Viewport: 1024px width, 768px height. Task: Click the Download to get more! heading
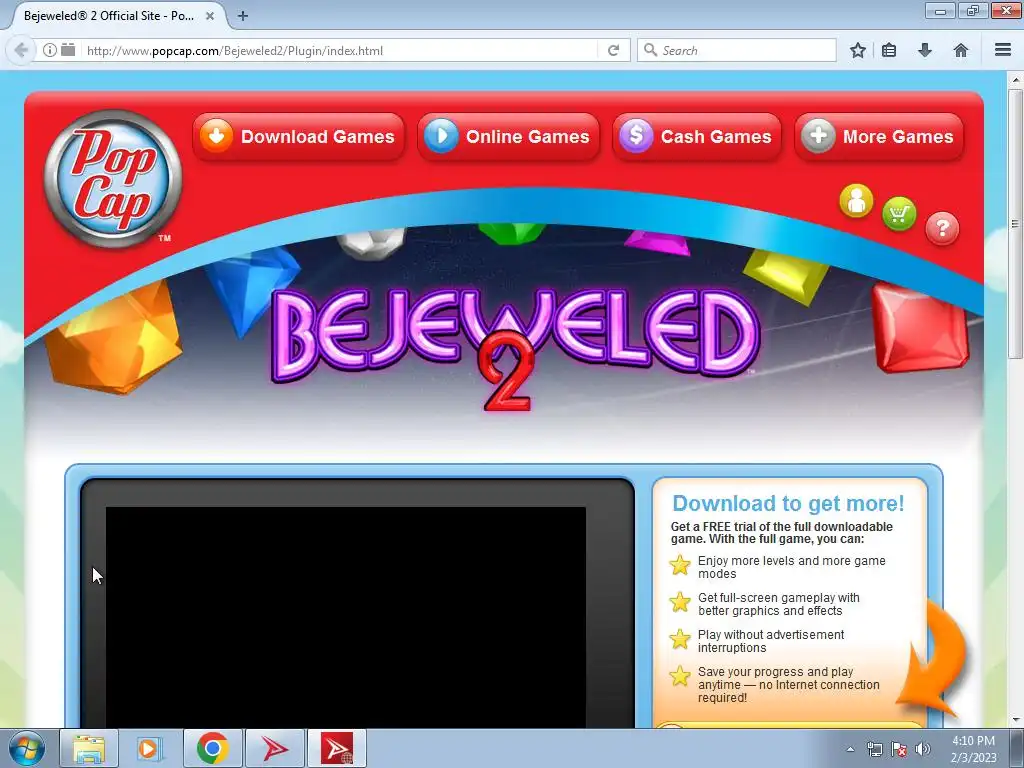[x=788, y=503]
